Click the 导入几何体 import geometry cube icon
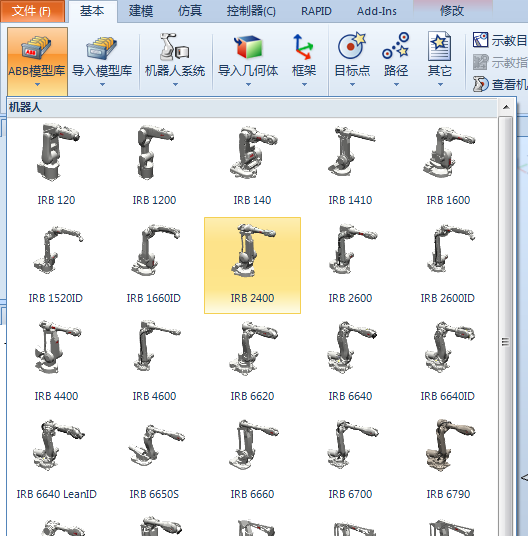The image size is (528, 536). point(248,47)
